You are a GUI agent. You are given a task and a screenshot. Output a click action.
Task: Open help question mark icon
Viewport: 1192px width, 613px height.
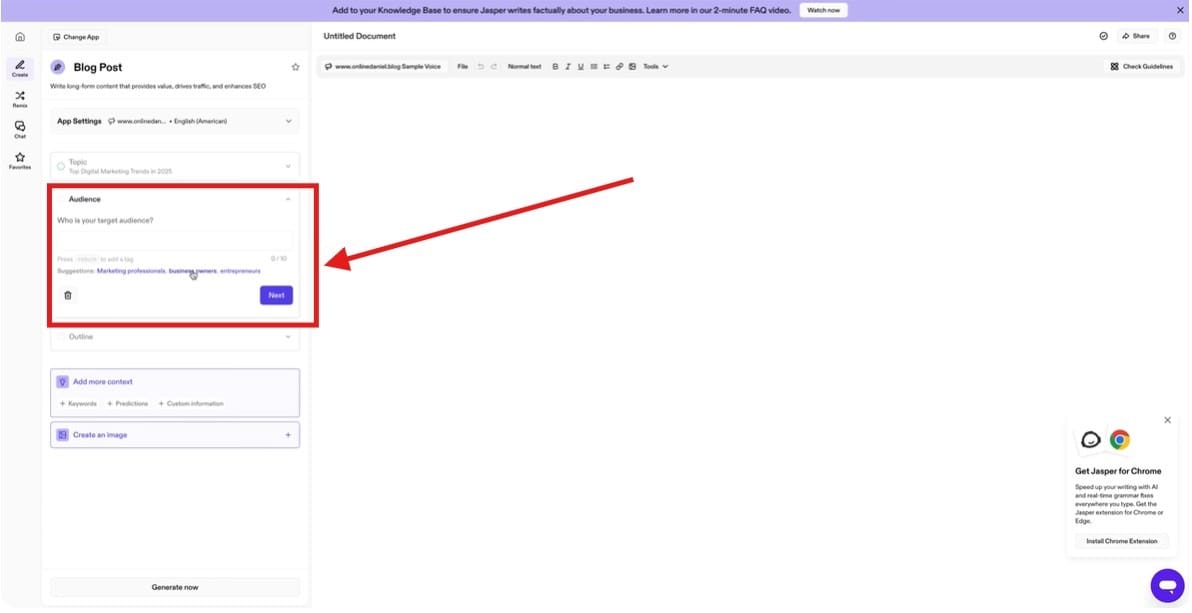1172,36
